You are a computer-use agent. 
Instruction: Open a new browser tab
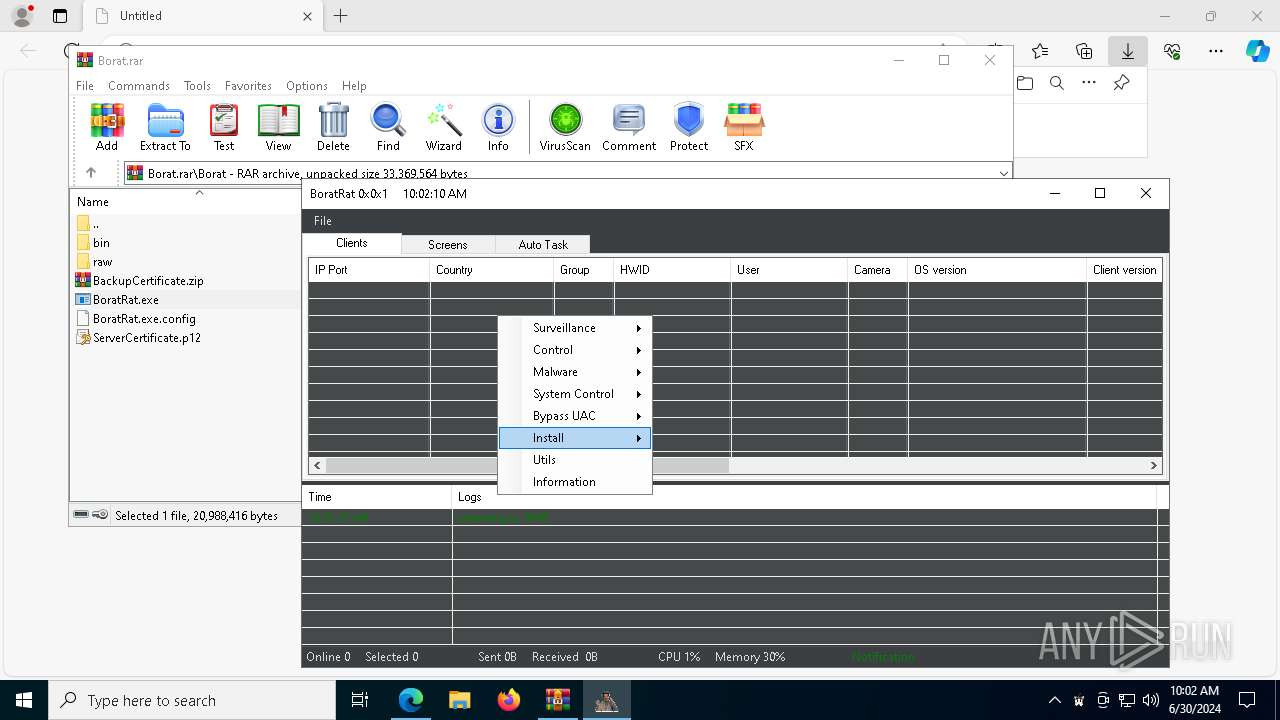pos(340,16)
